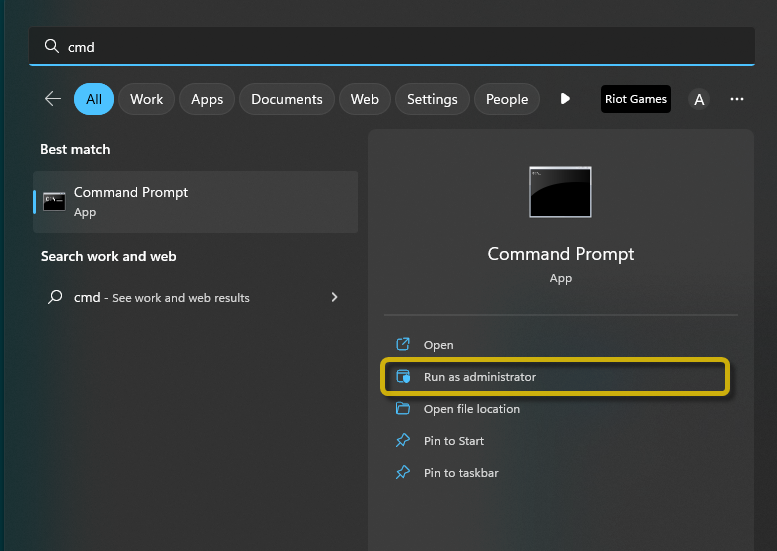Viewport: 777px width, 551px height.
Task: Select the Web filter tab
Action: point(365,99)
